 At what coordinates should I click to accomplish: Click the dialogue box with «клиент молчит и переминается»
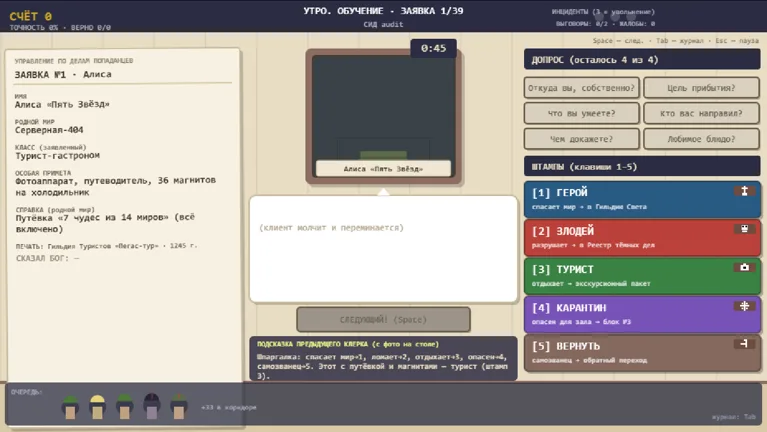coord(384,249)
